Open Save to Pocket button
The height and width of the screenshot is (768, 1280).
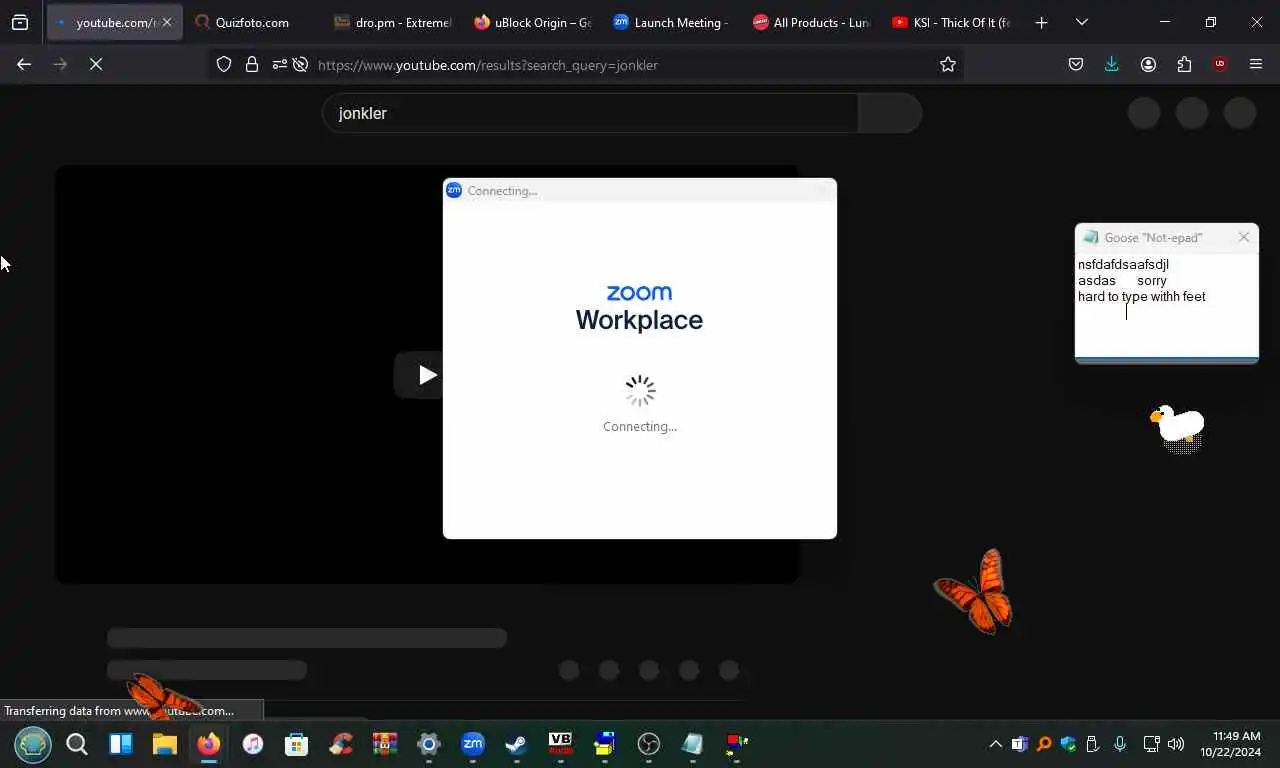tap(1076, 64)
